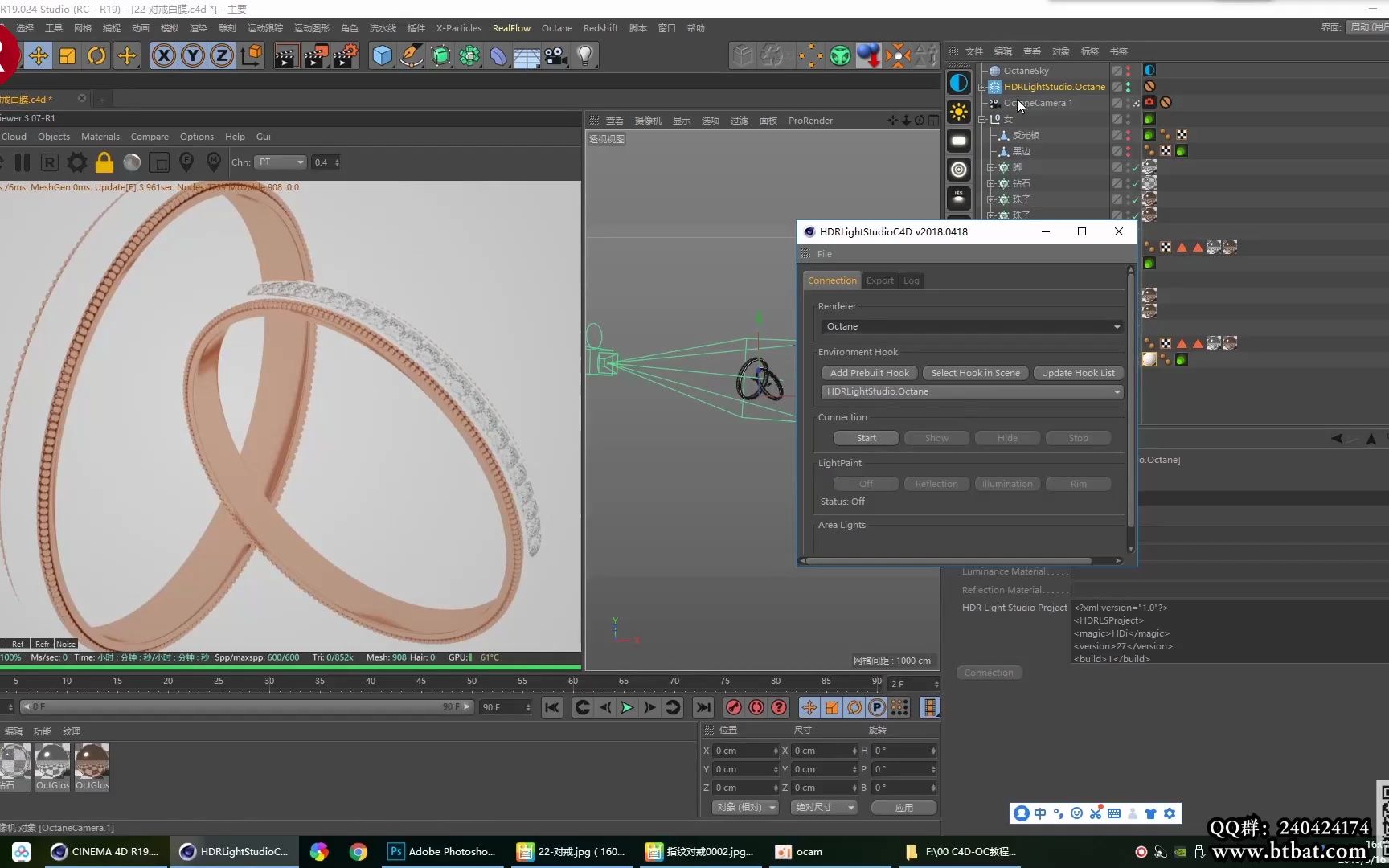The height and width of the screenshot is (868, 1389).
Task: Open the Materials menu in Octane viewer
Action: point(100,137)
